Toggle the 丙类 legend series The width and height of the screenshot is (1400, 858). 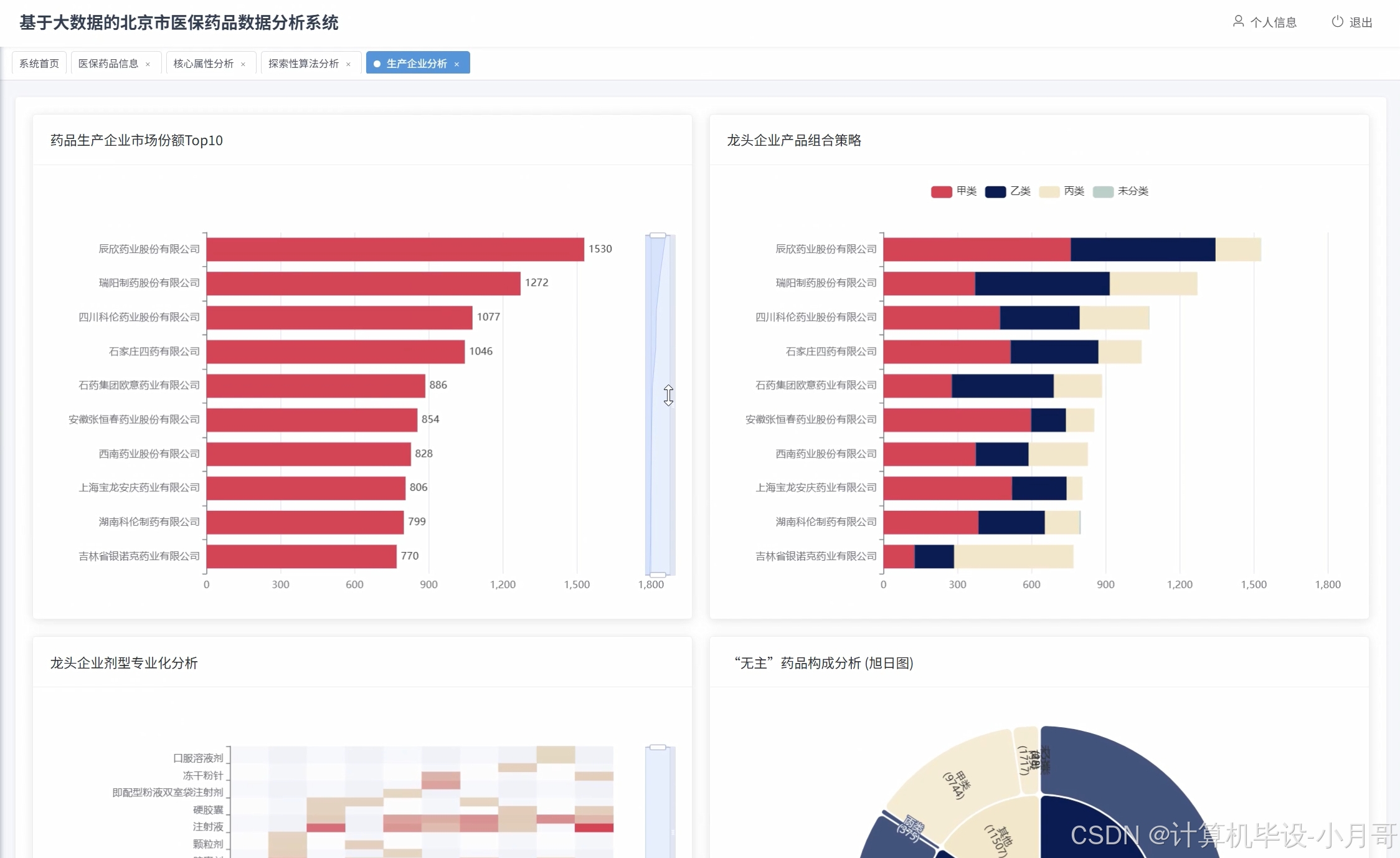click(1062, 191)
